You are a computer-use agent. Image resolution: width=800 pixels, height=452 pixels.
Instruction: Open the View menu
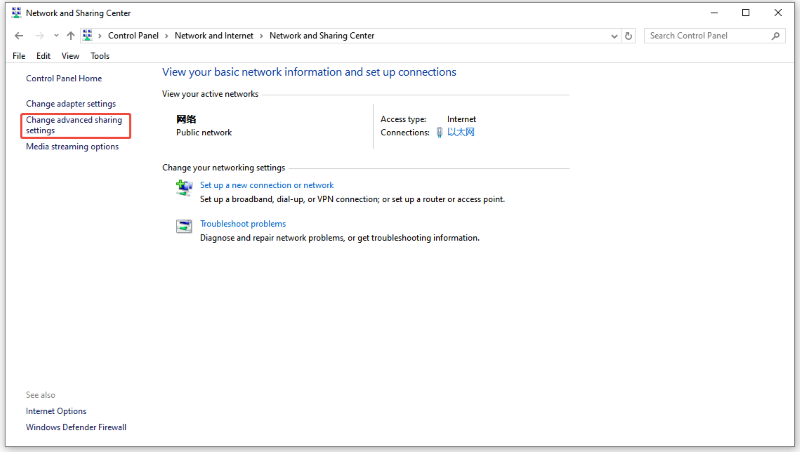point(70,56)
